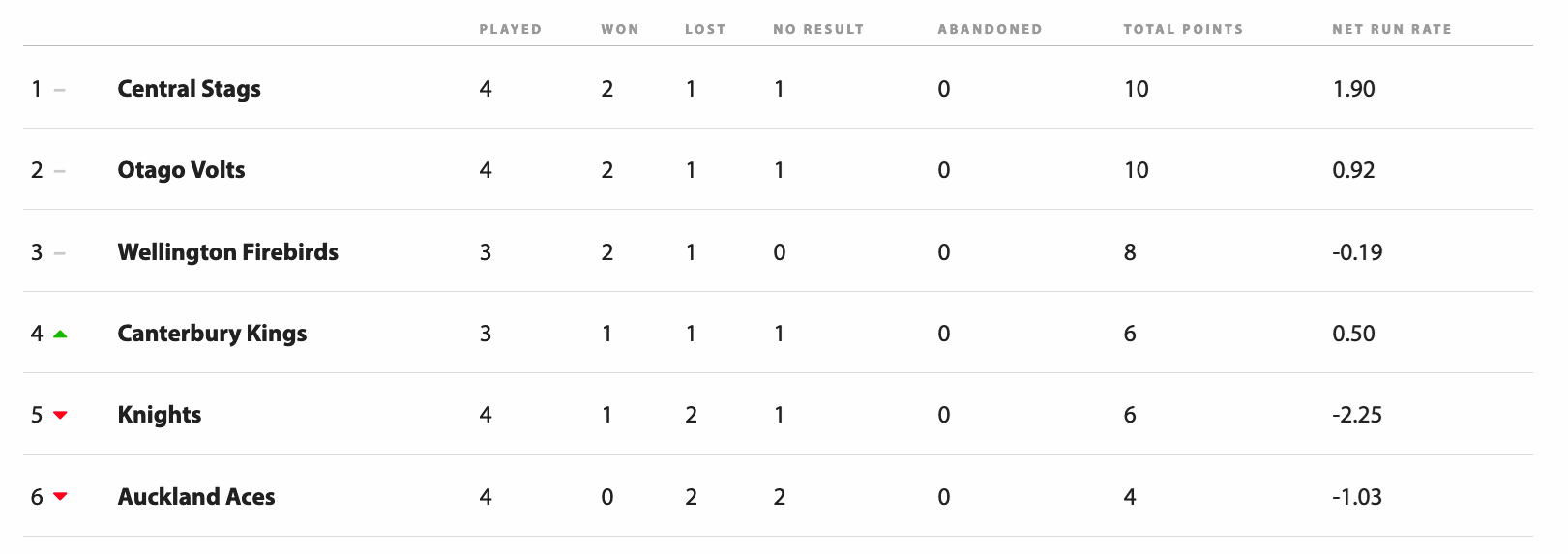Click red down arrow beside Knights
The image size is (1568, 554).
coord(60,415)
